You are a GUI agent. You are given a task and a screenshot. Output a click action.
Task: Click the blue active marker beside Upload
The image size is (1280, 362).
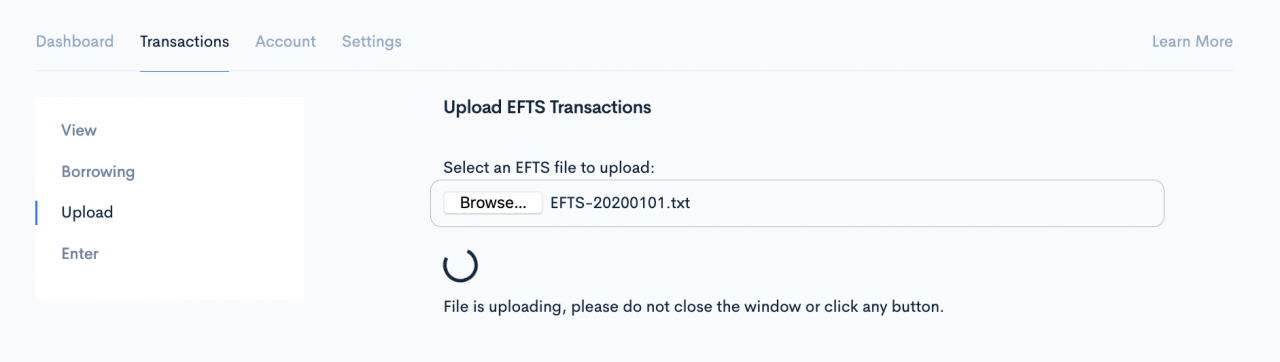[36, 212]
